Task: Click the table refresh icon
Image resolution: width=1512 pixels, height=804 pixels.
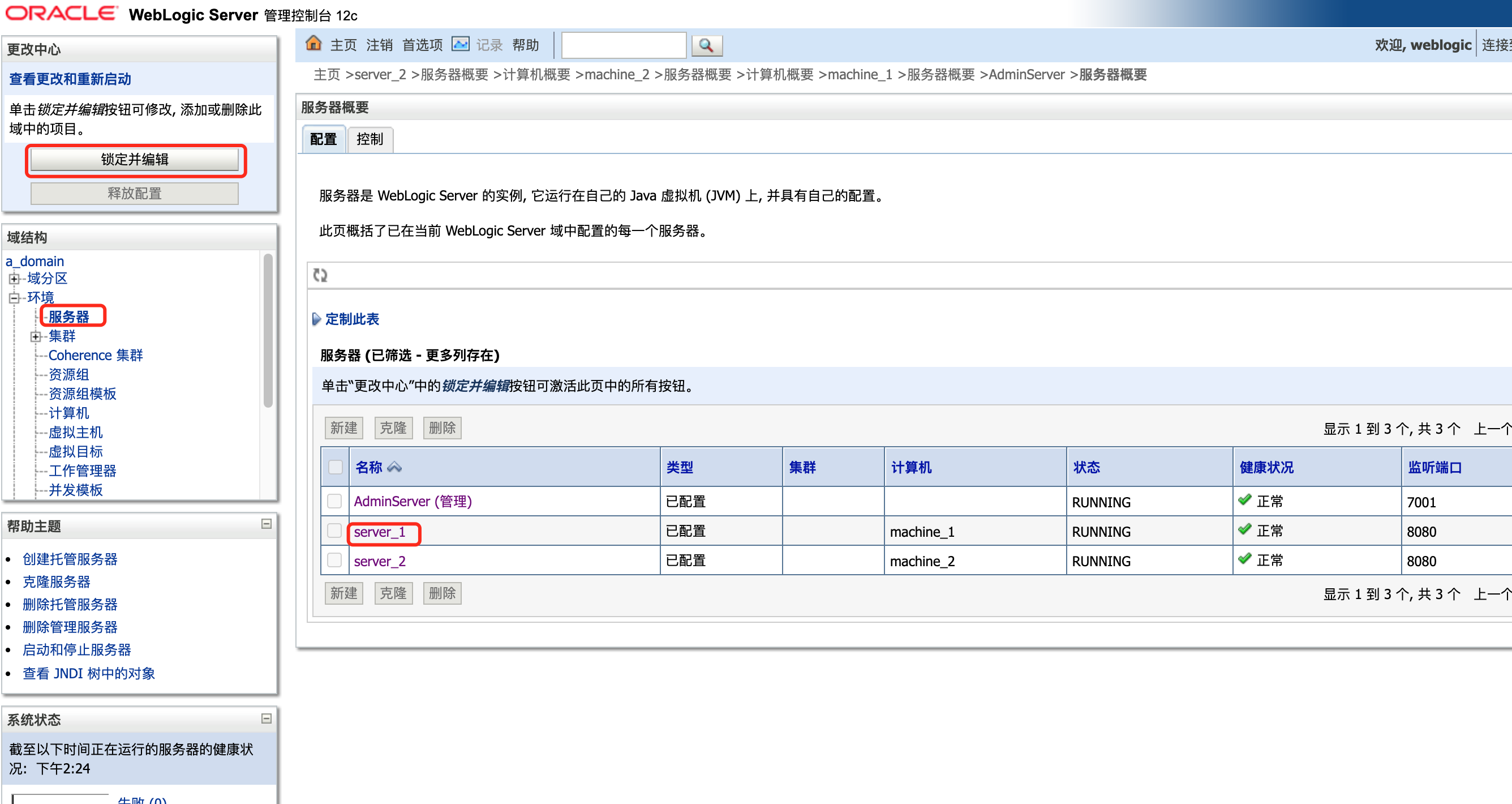Action: (x=320, y=275)
